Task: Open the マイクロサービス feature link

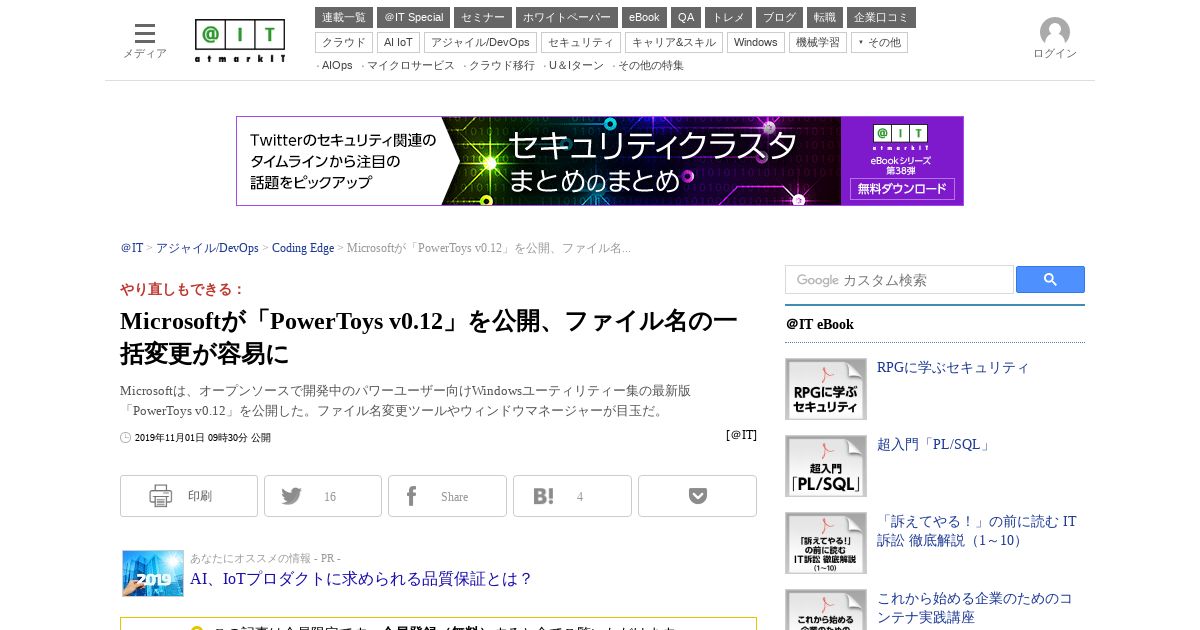Action: pyautogui.click(x=410, y=65)
